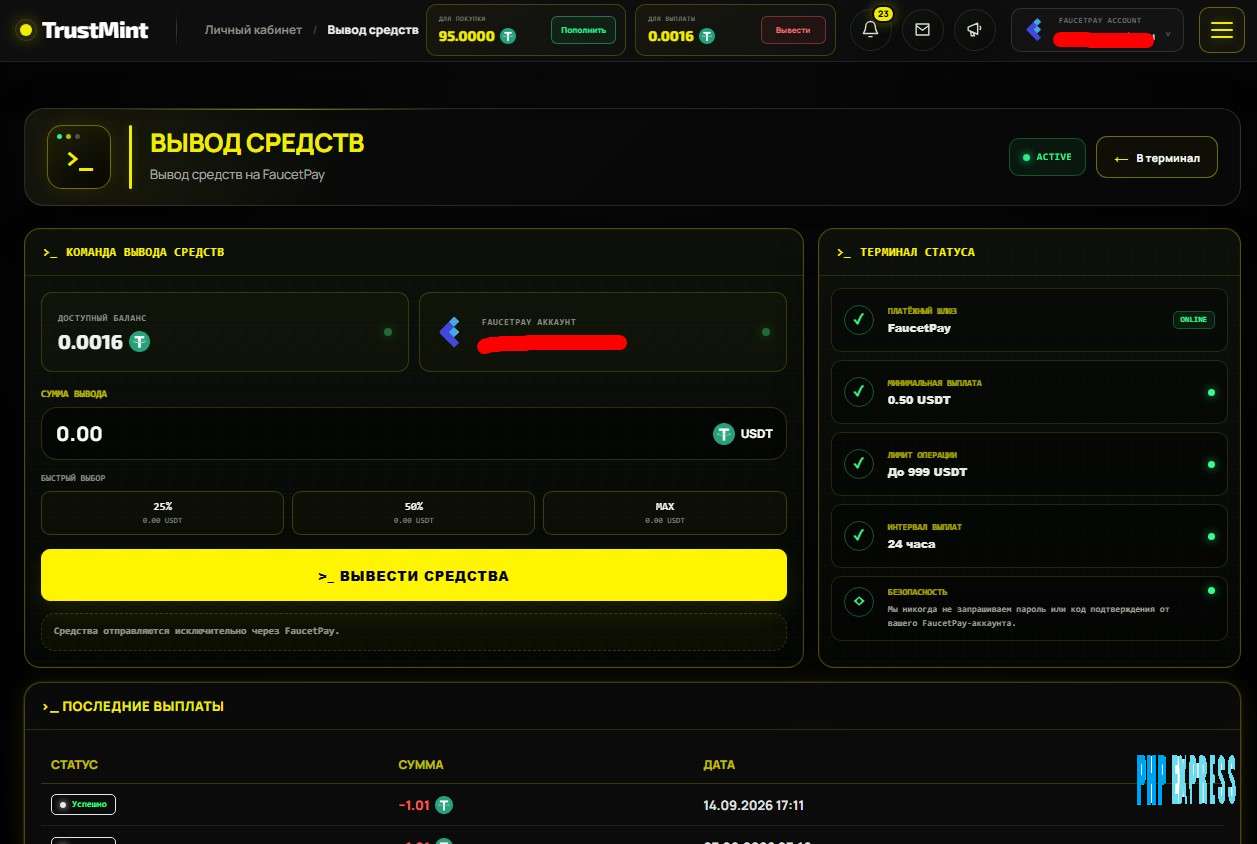Click Tether icon next to -1.01 amount
The width and height of the screenshot is (1257, 844).
[444, 805]
